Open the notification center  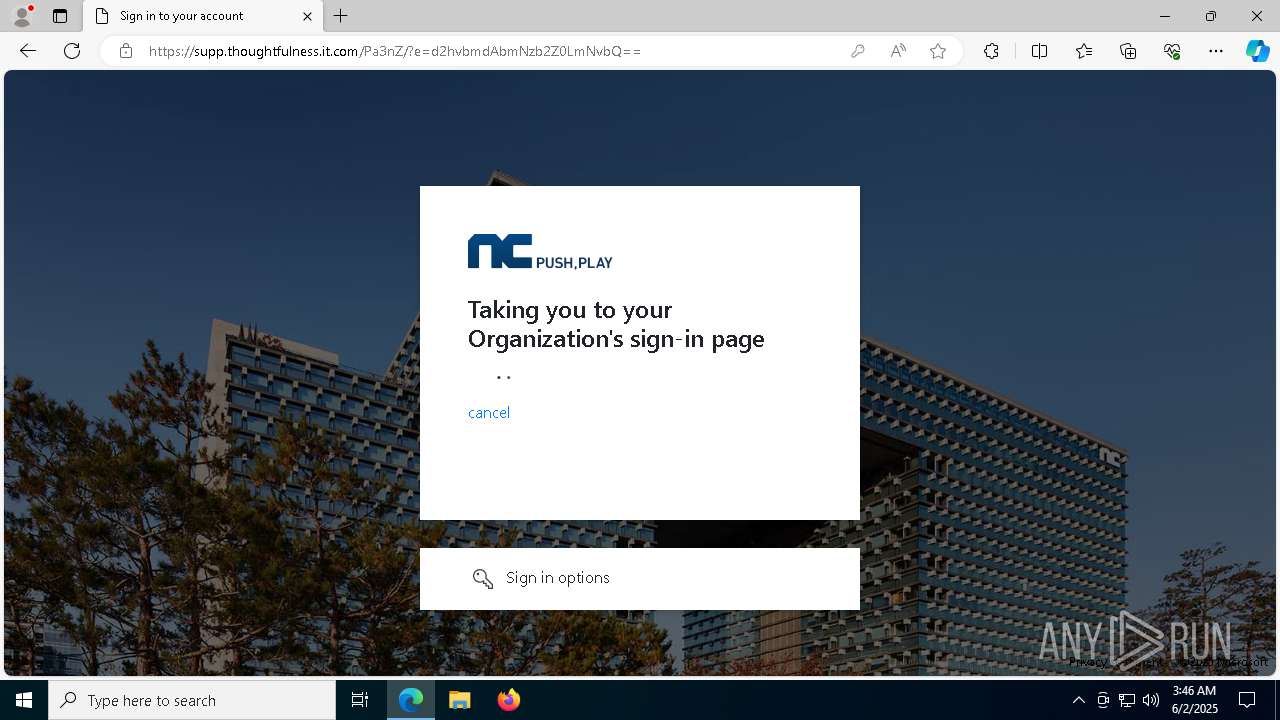[x=1247, y=700]
